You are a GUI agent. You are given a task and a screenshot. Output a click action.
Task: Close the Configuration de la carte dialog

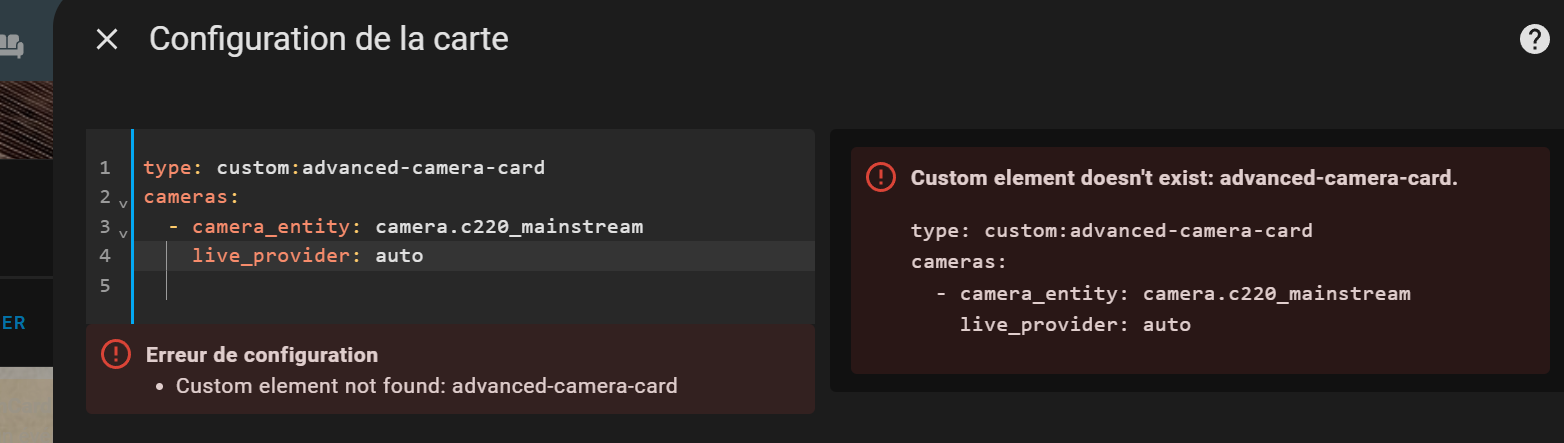[x=107, y=39]
